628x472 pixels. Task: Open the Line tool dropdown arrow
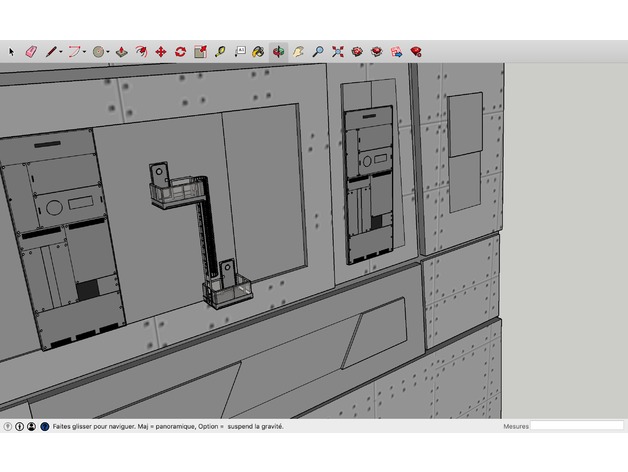click(x=61, y=52)
